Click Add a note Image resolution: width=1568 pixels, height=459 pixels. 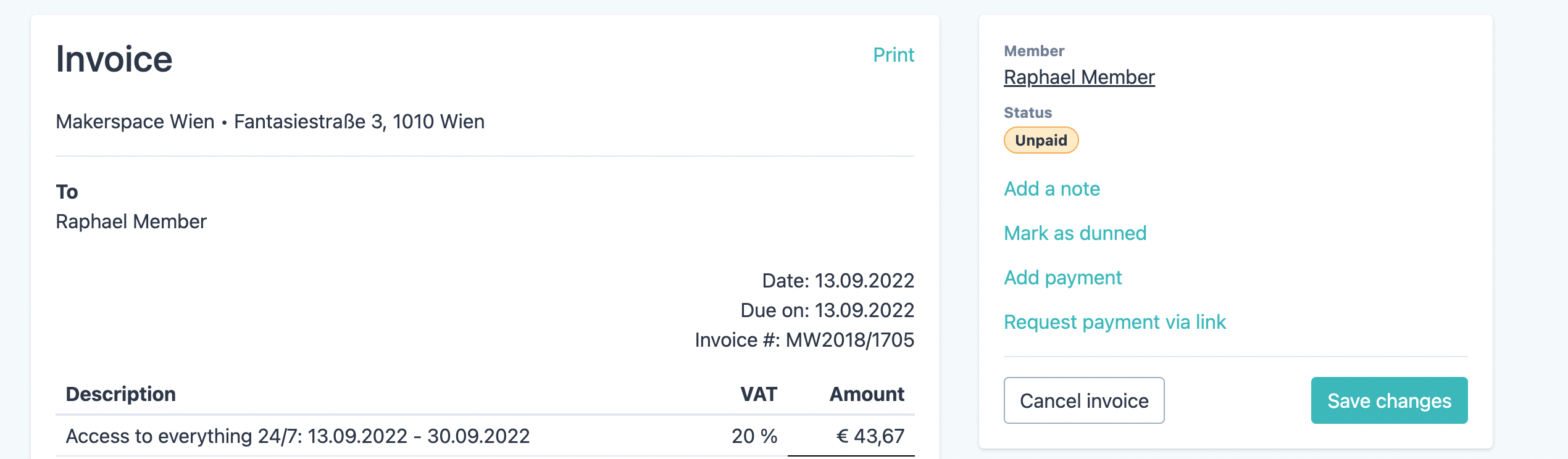(x=1052, y=189)
